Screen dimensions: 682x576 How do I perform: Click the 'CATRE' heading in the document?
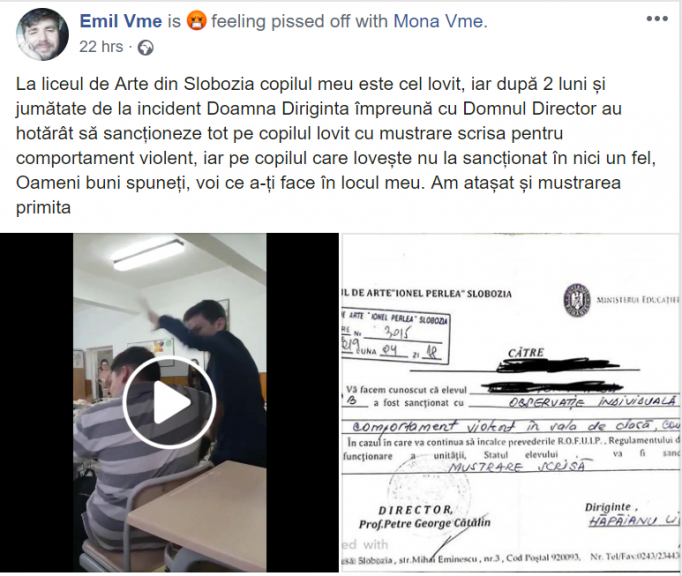click(x=526, y=352)
